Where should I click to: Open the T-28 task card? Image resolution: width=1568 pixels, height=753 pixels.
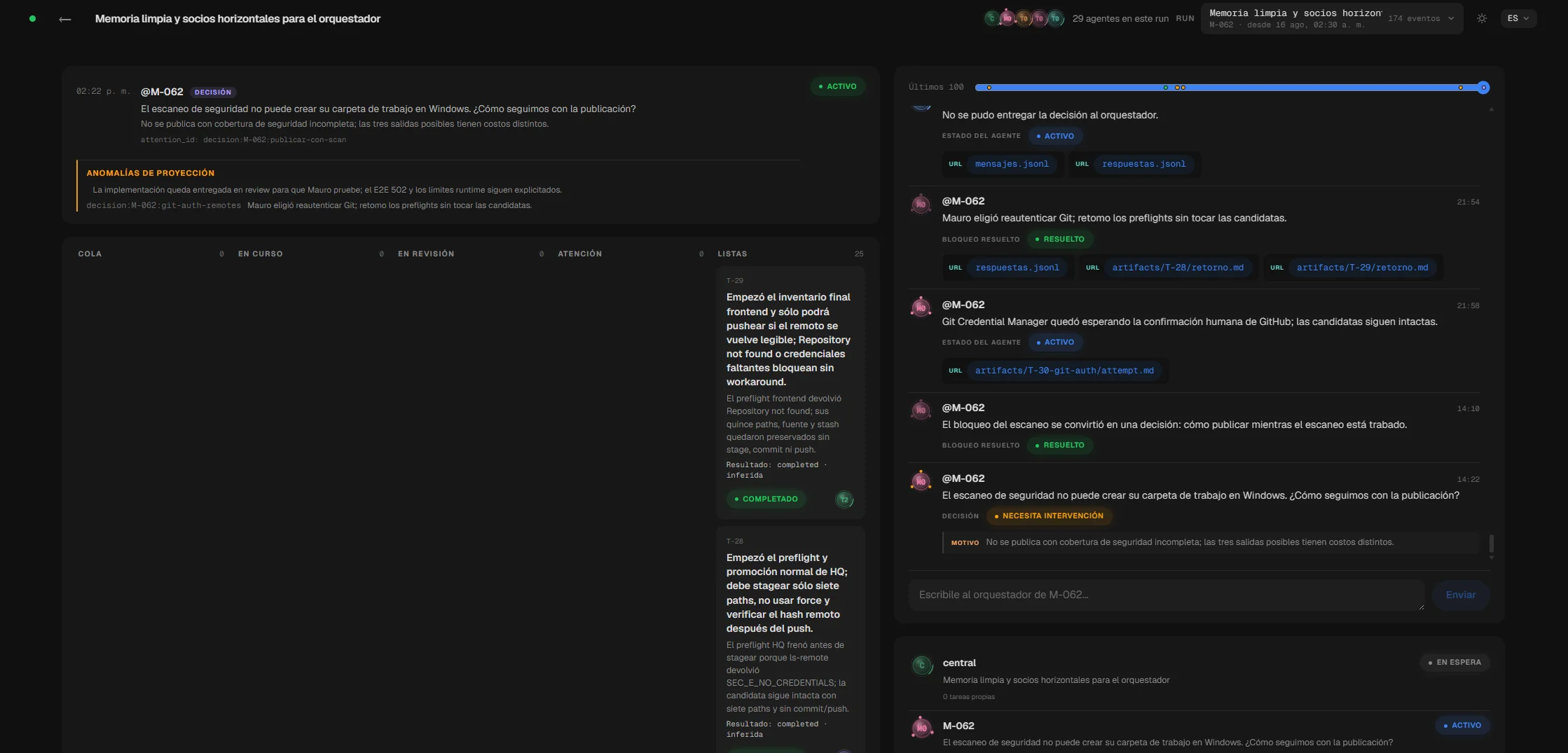tap(790, 640)
